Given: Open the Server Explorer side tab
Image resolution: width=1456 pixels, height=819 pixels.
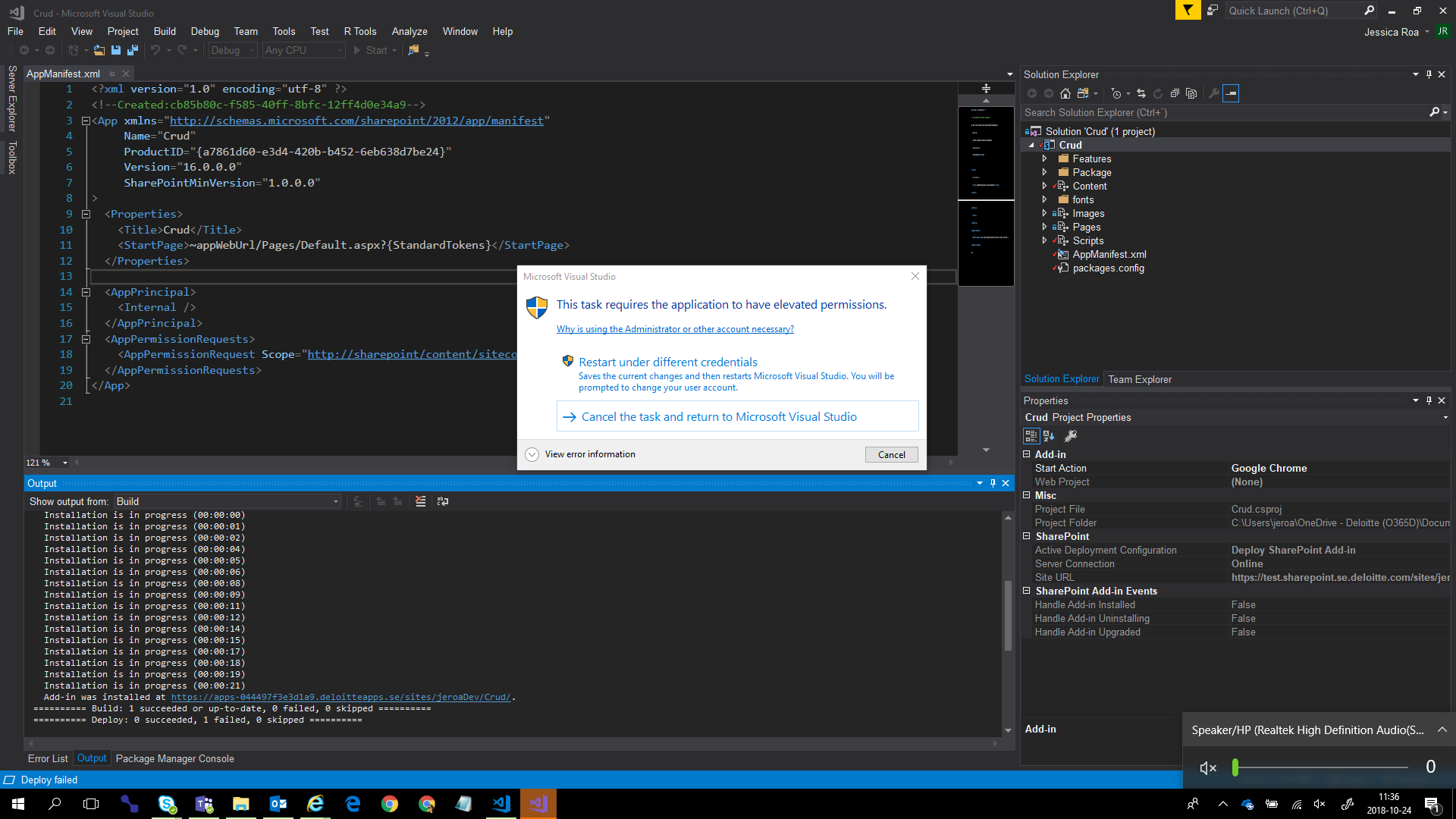Looking at the screenshot, I should [12, 99].
